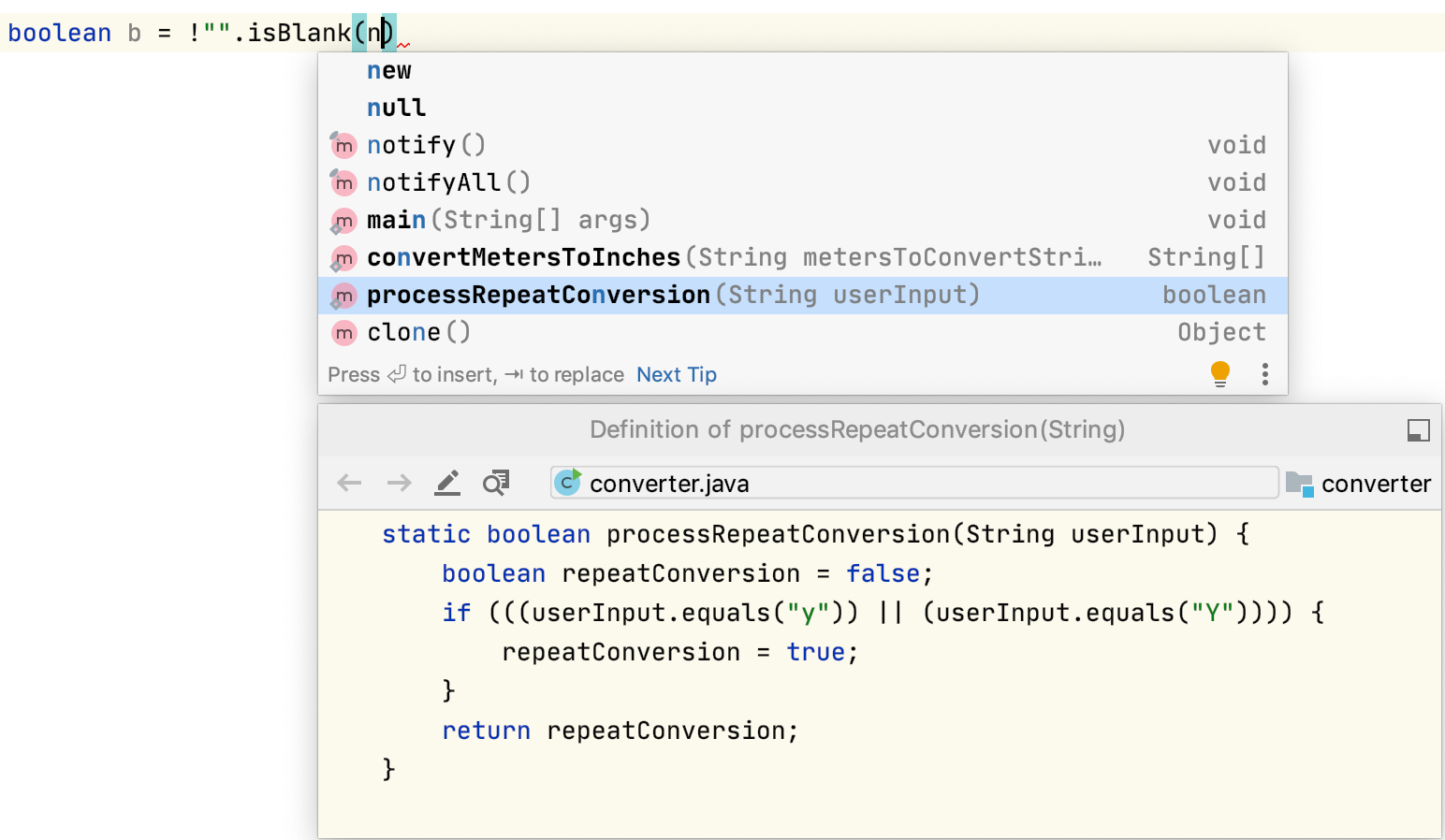The height and width of the screenshot is (840, 1445).
Task: Click the 'boolean' keyword in editor line
Action: tap(59, 33)
